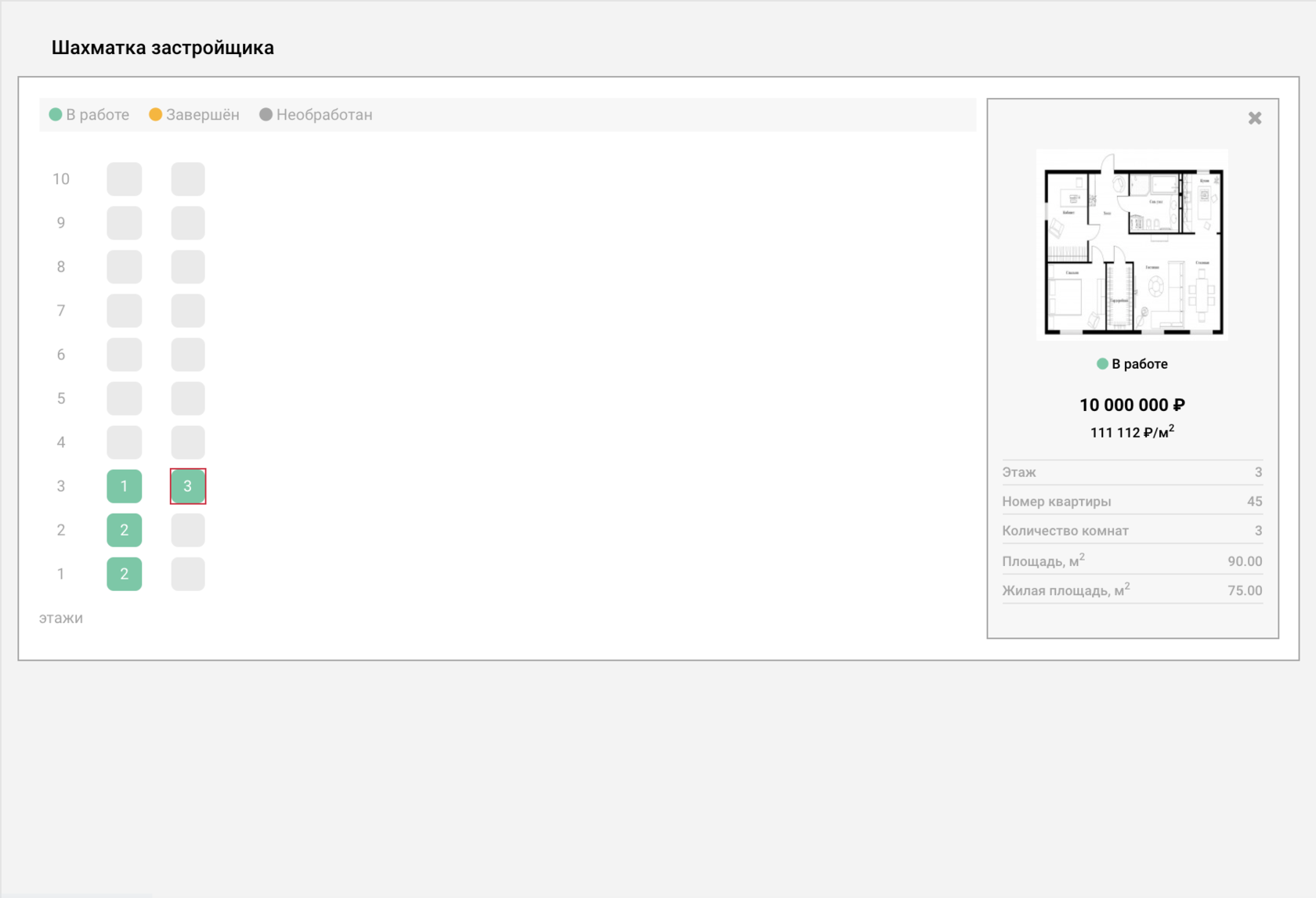Select highlighted apartment 3 on floor 3
Image resolution: width=1316 pixels, height=898 pixels.
point(188,486)
